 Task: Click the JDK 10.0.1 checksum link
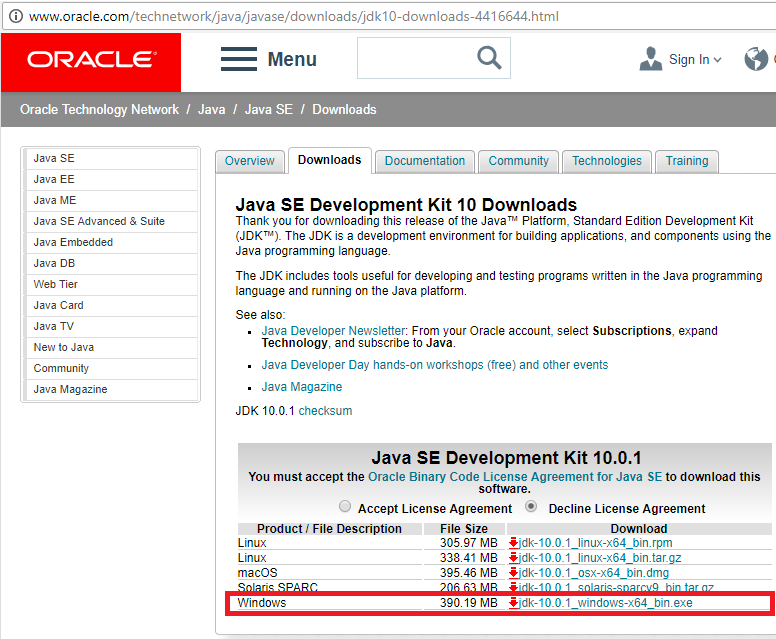click(x=325, y=411)
